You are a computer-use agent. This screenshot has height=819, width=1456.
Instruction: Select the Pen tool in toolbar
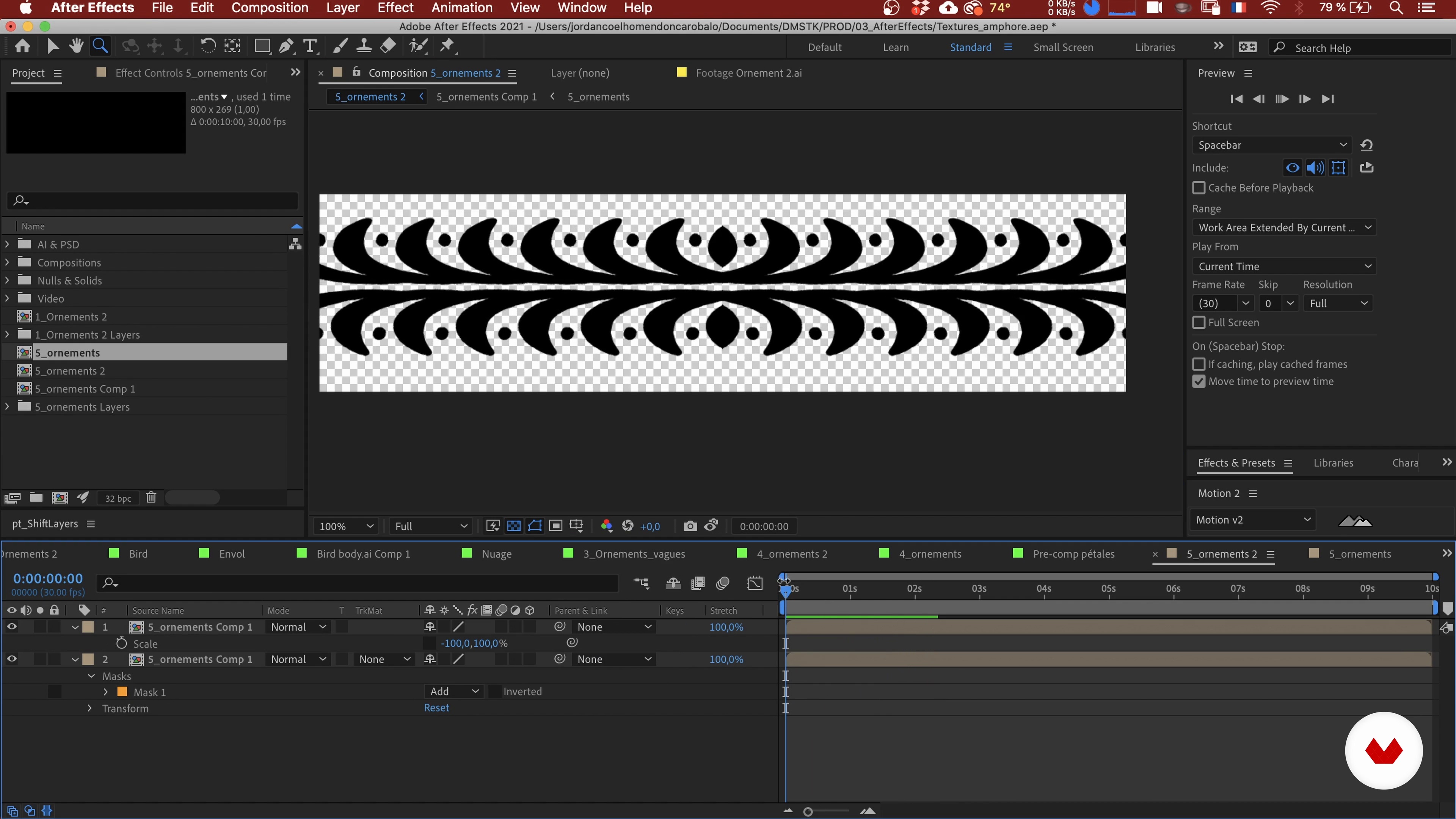coord(286,46)
